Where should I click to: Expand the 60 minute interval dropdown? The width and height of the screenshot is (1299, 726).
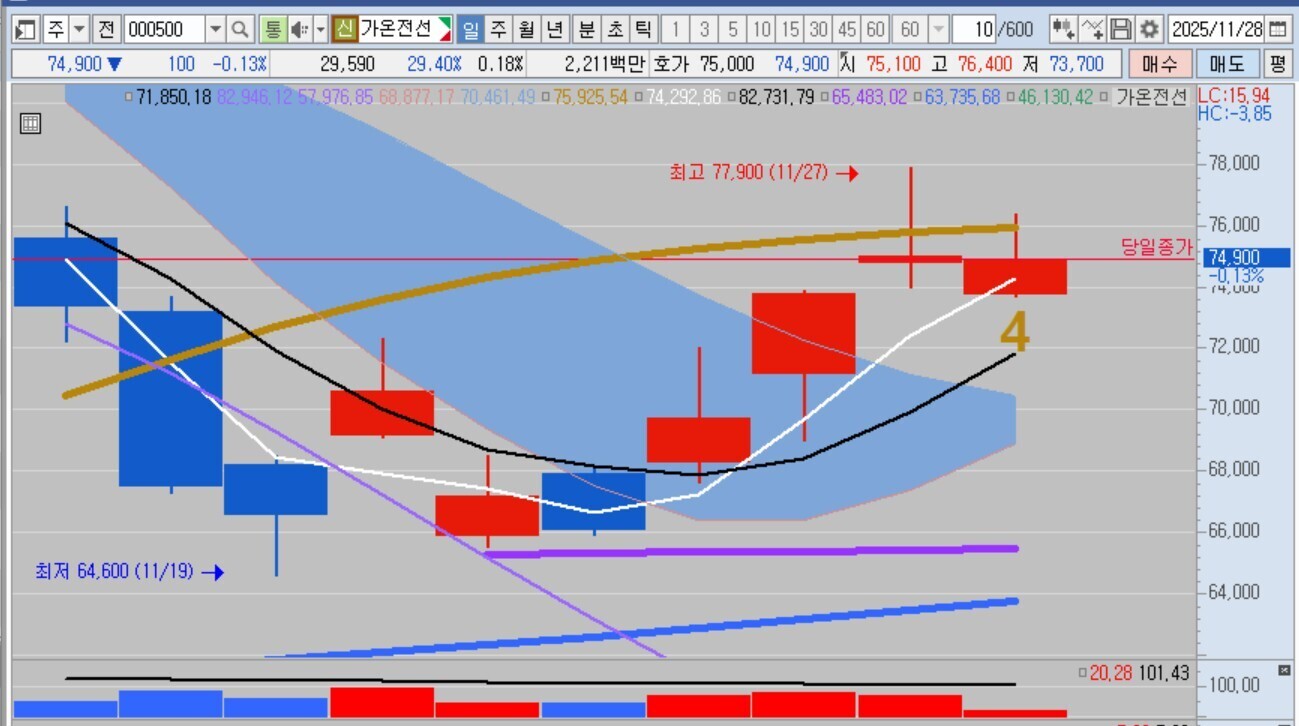click(x=938, y=29)
